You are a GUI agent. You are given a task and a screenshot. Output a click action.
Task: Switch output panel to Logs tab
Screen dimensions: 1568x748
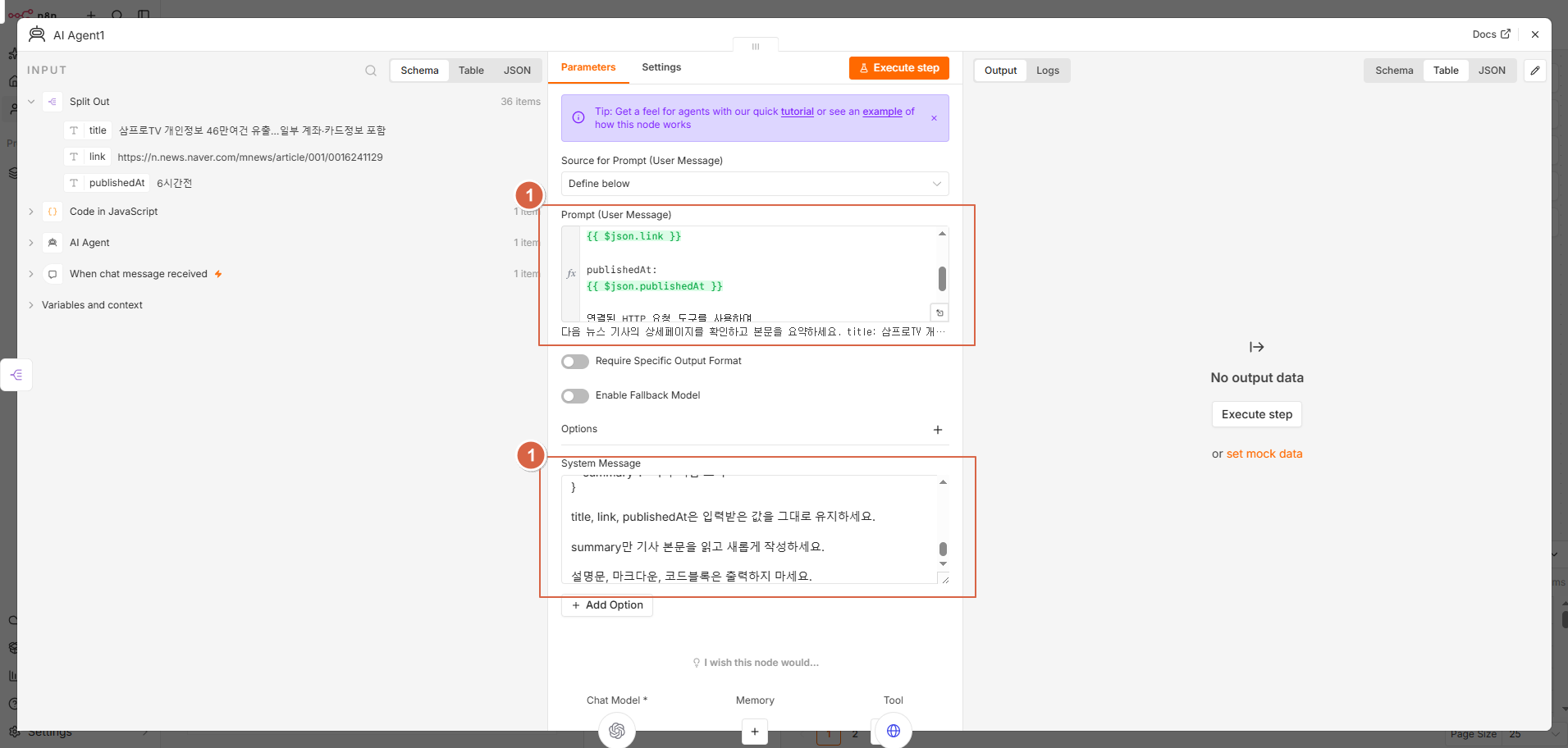point(1048,71)
